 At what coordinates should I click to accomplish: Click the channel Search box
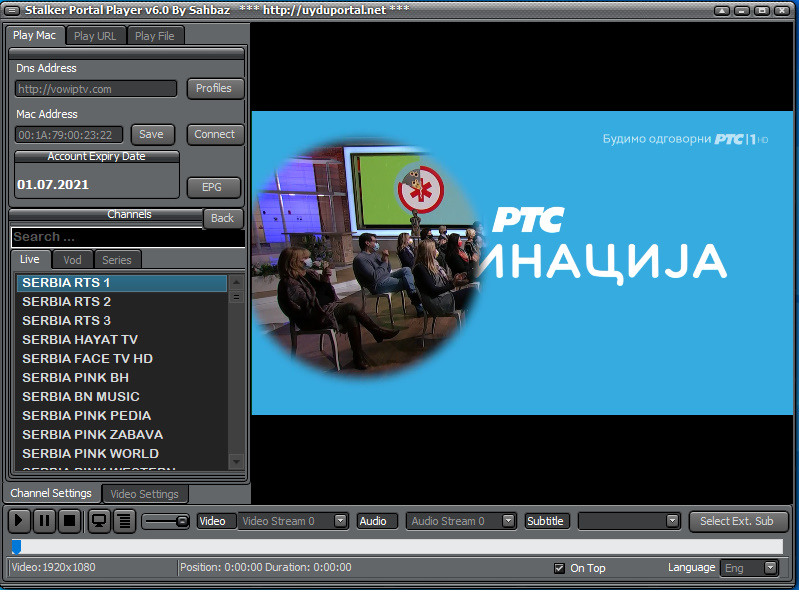(x=127, y=237)
